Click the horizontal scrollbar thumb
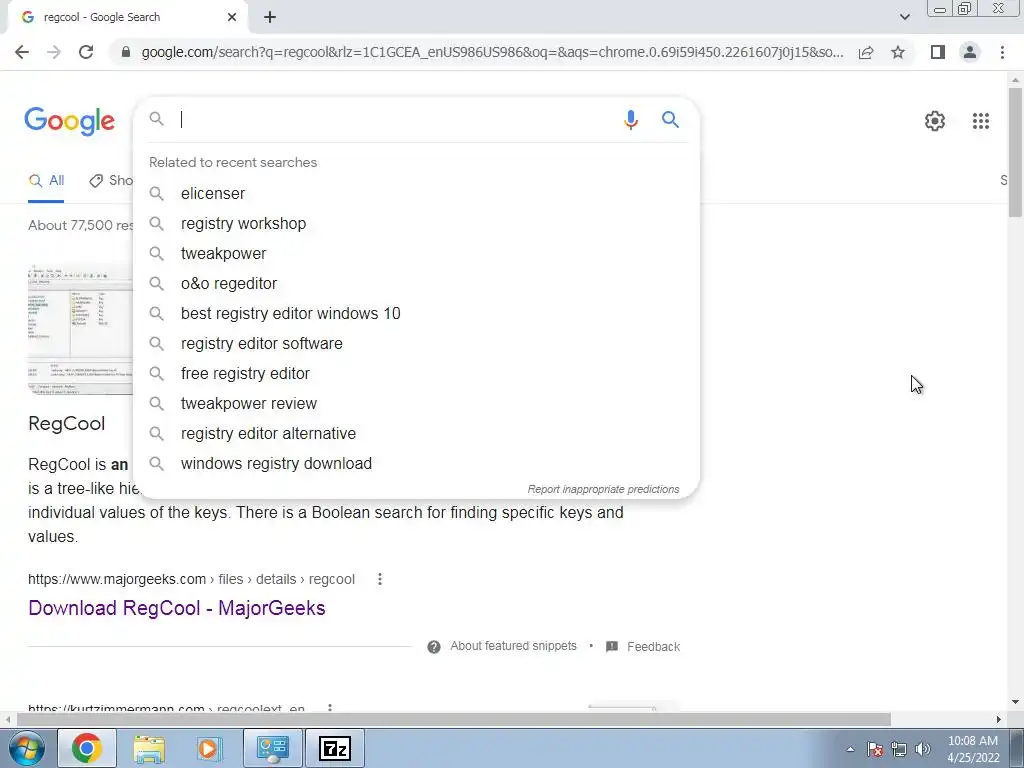This screenshot has width=1024, height=768. coord(453,720)
